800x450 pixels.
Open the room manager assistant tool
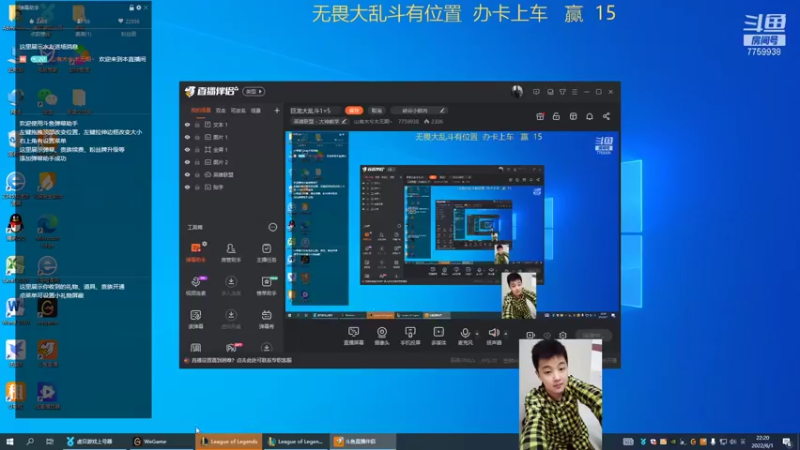(231, 252)
